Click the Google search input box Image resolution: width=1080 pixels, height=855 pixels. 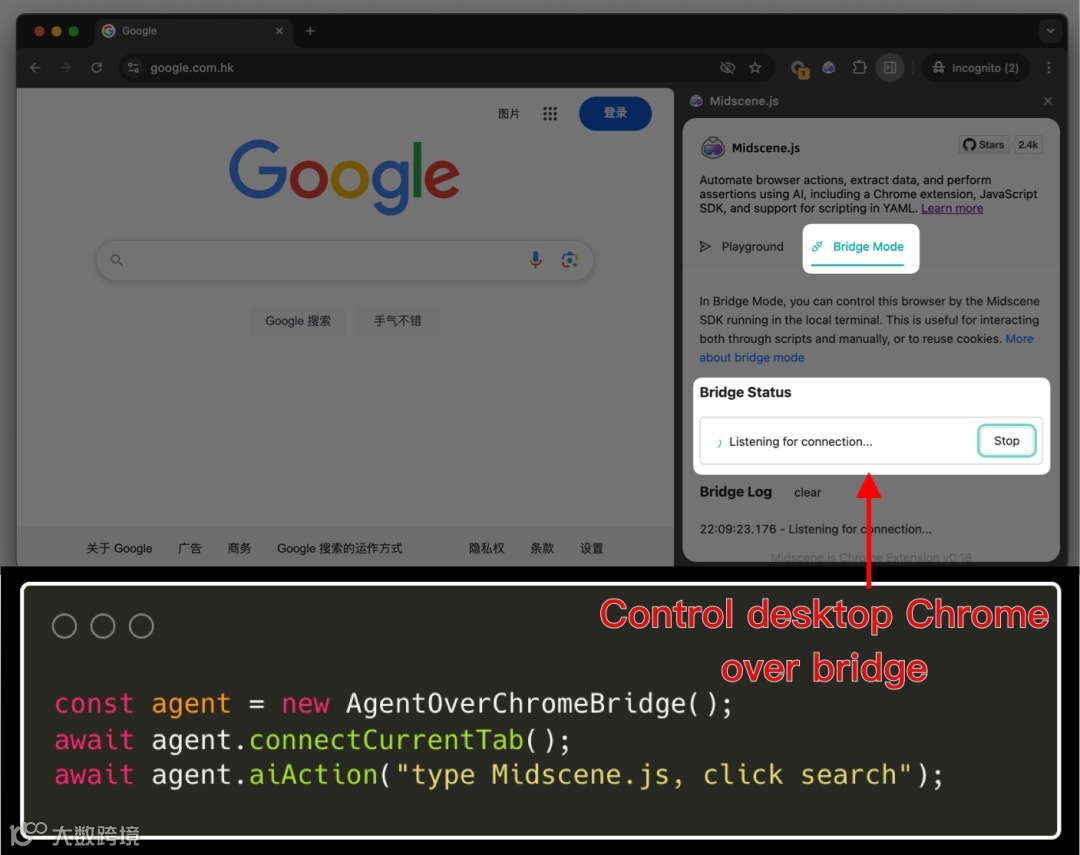(344, 260)
